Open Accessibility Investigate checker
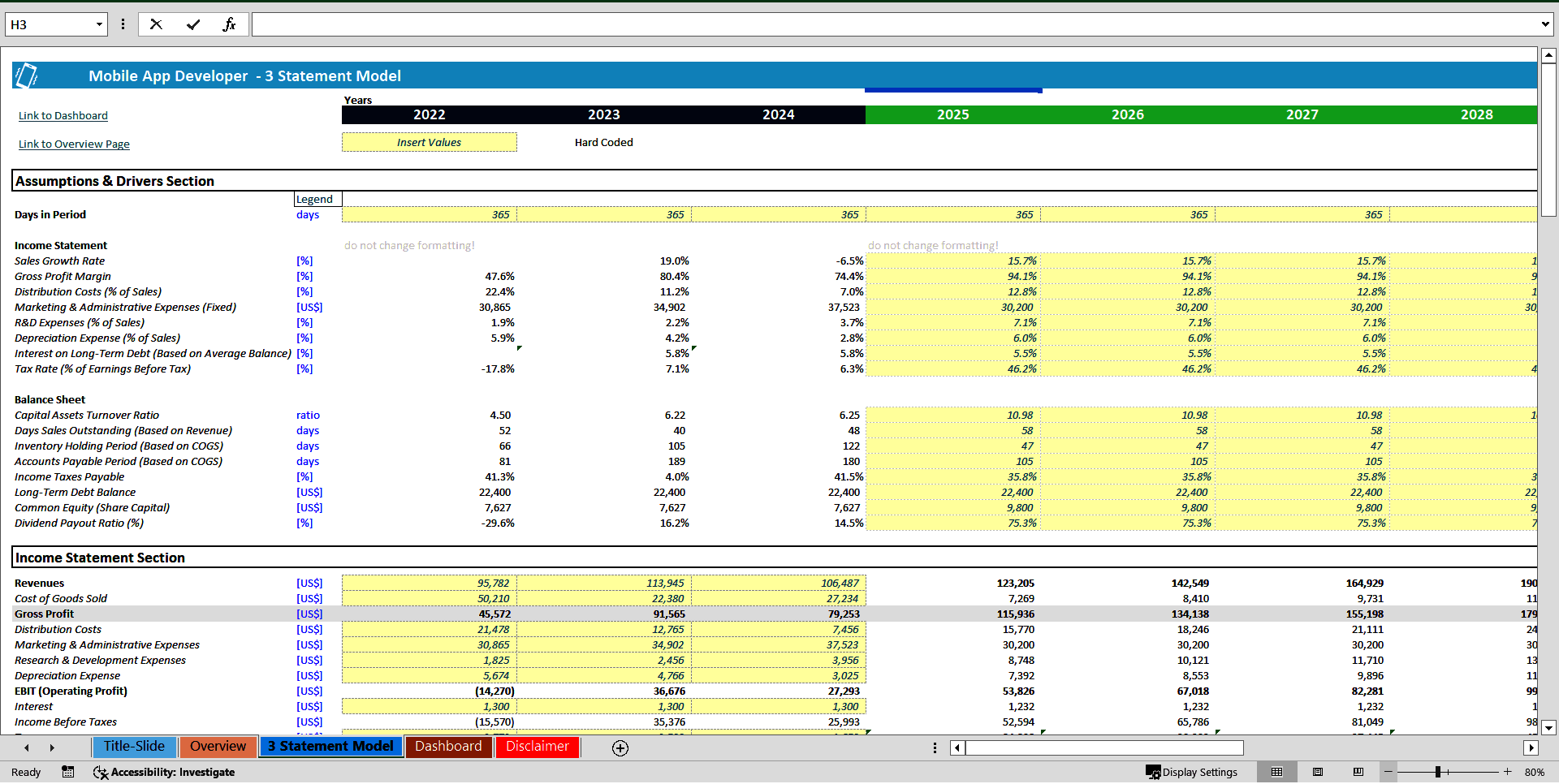 click(x=164, y=772)
